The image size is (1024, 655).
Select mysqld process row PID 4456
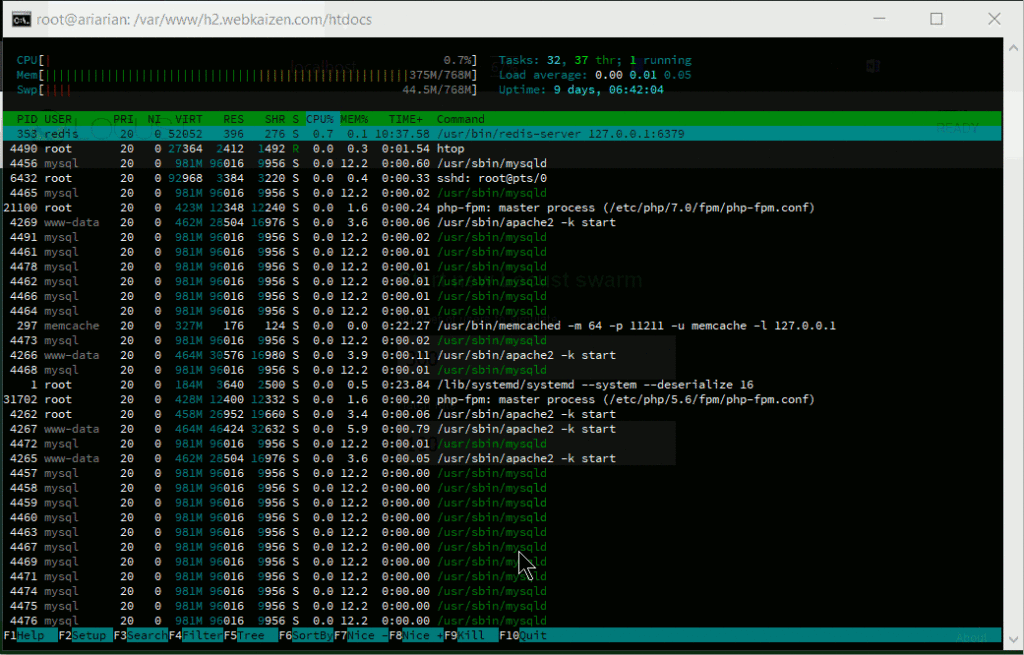[x=502, y=163]
